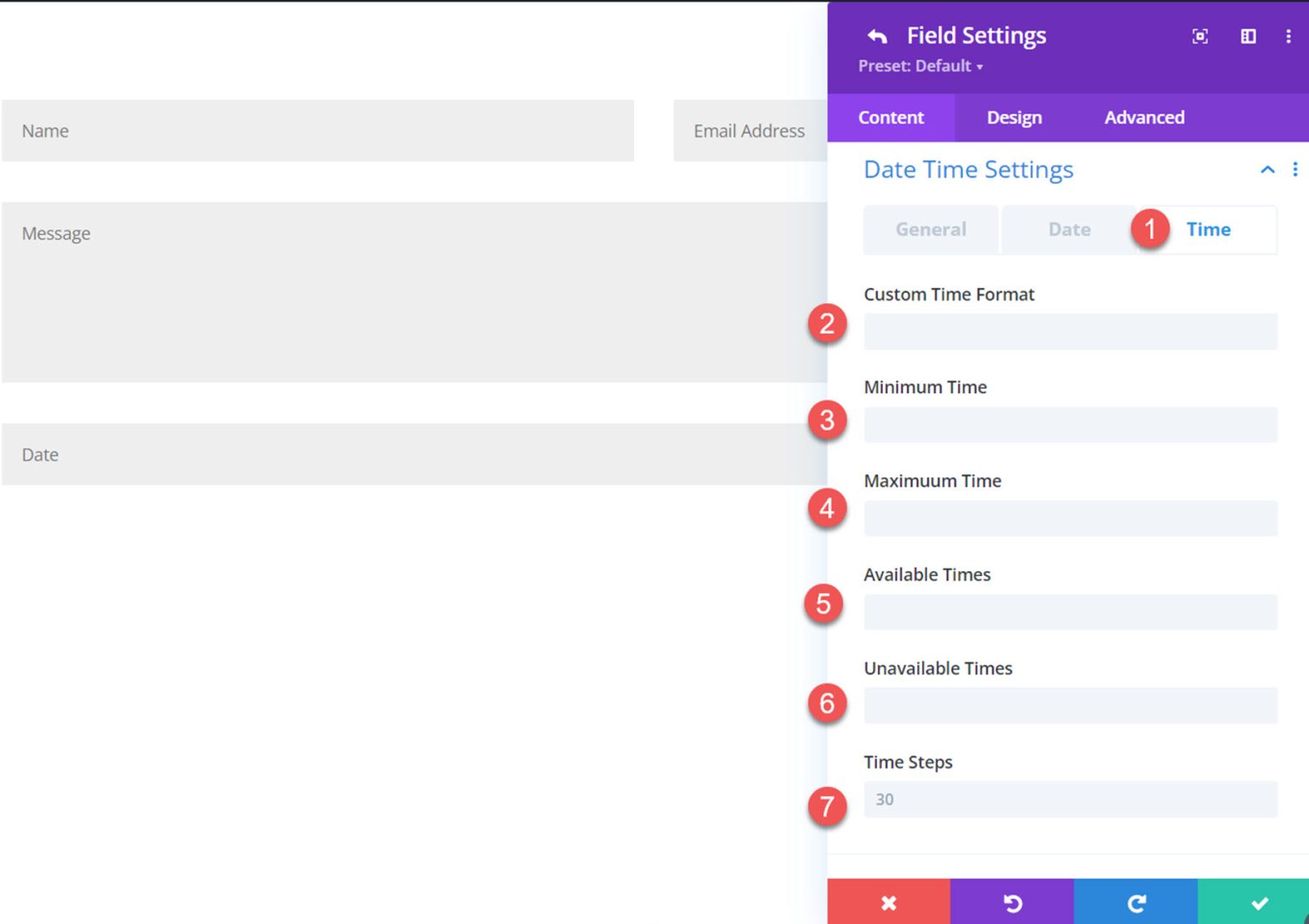The width and height of the screenshot is (1309, 924).
Task: Redo the last undone change
Action: [x=1137, y=903]
